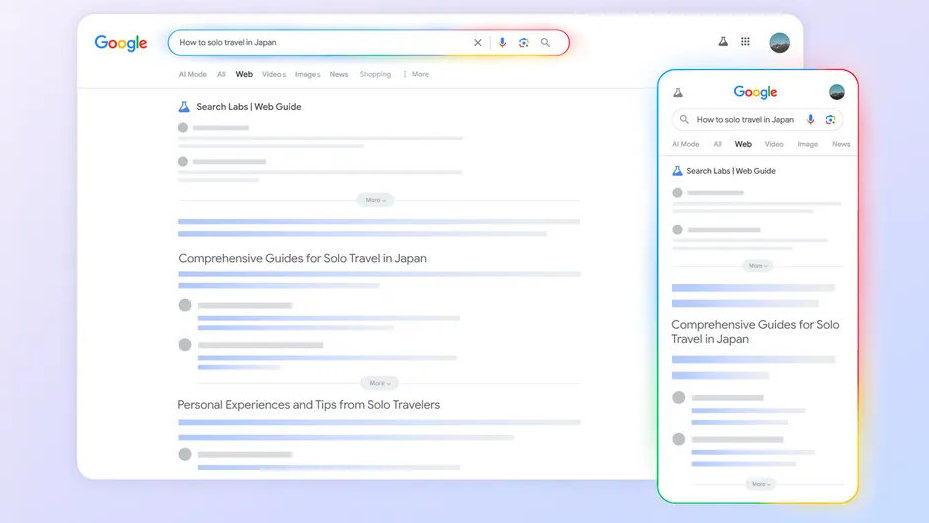Expand the mobile More button under Web Guide
The height and width of the screenshot is (523, 929).
757,266
